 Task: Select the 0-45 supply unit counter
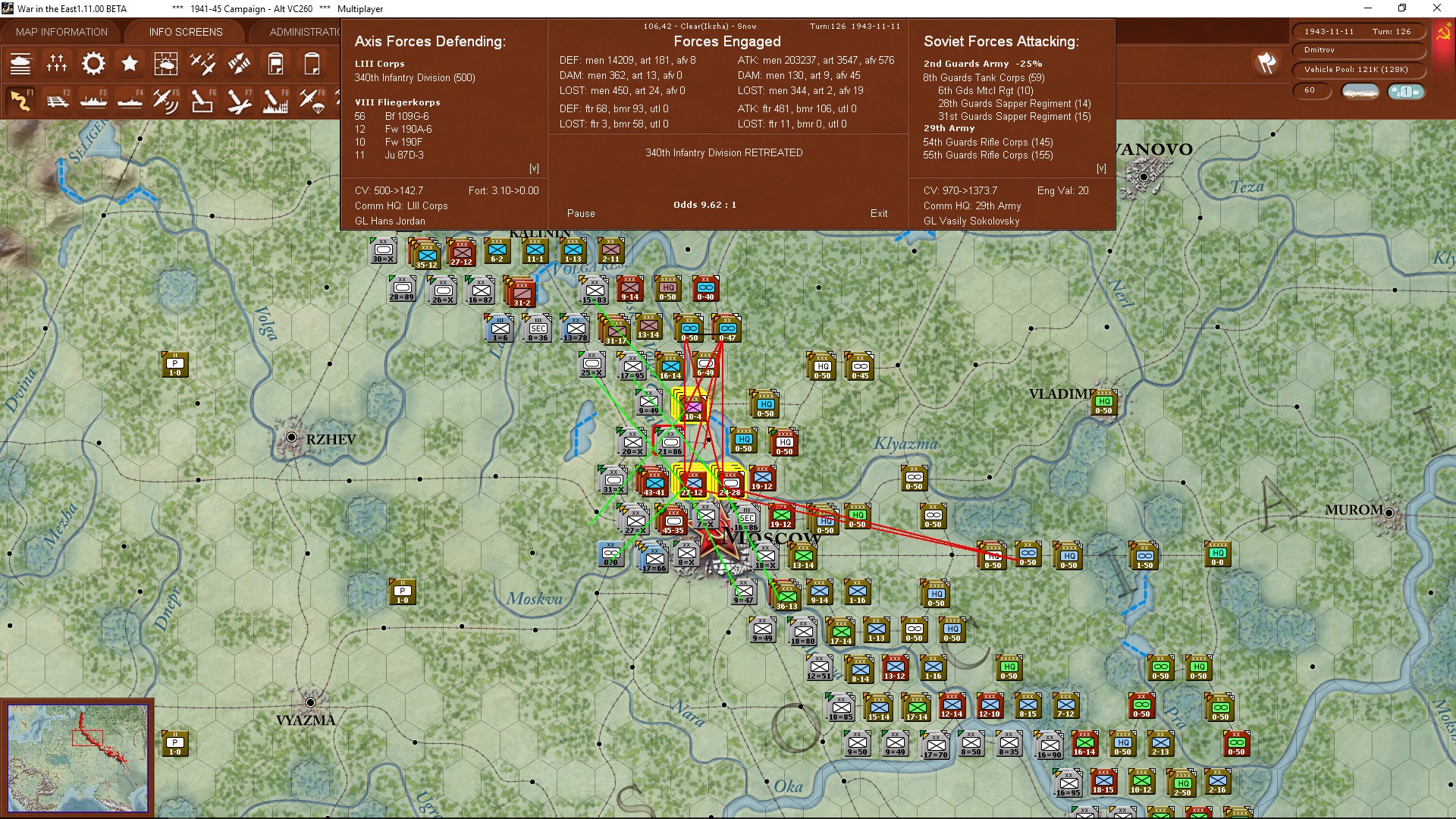click(x=860, y=366)
